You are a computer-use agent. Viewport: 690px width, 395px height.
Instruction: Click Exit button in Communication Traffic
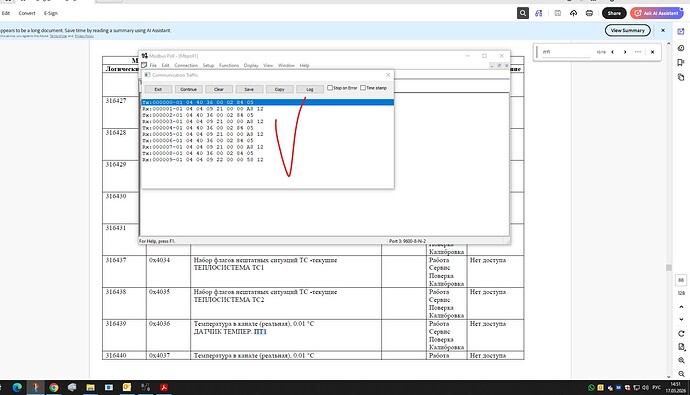[x=158, y=89]
